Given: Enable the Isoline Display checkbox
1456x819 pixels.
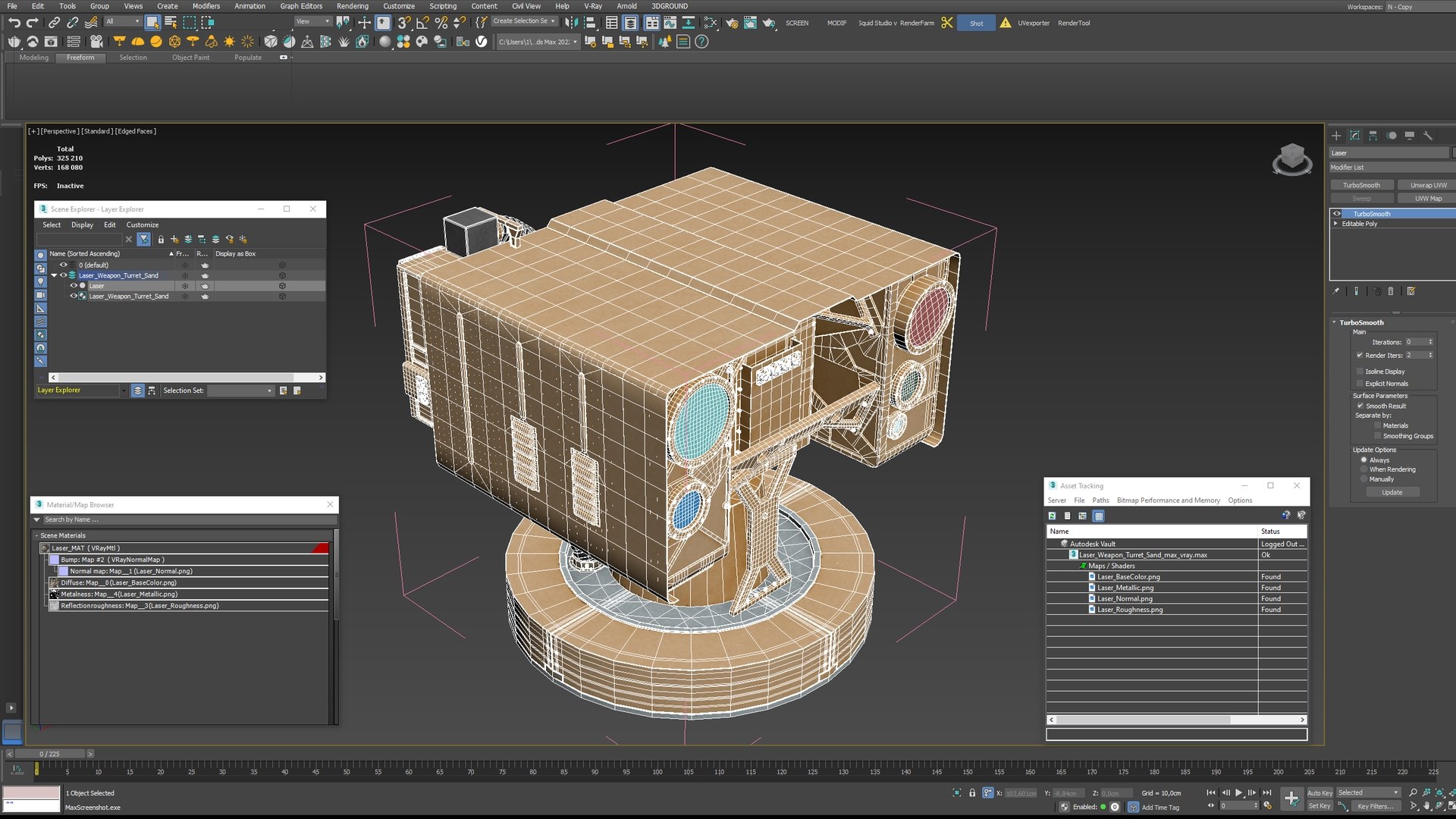Looking at the screenshot, I should 1360,372.
